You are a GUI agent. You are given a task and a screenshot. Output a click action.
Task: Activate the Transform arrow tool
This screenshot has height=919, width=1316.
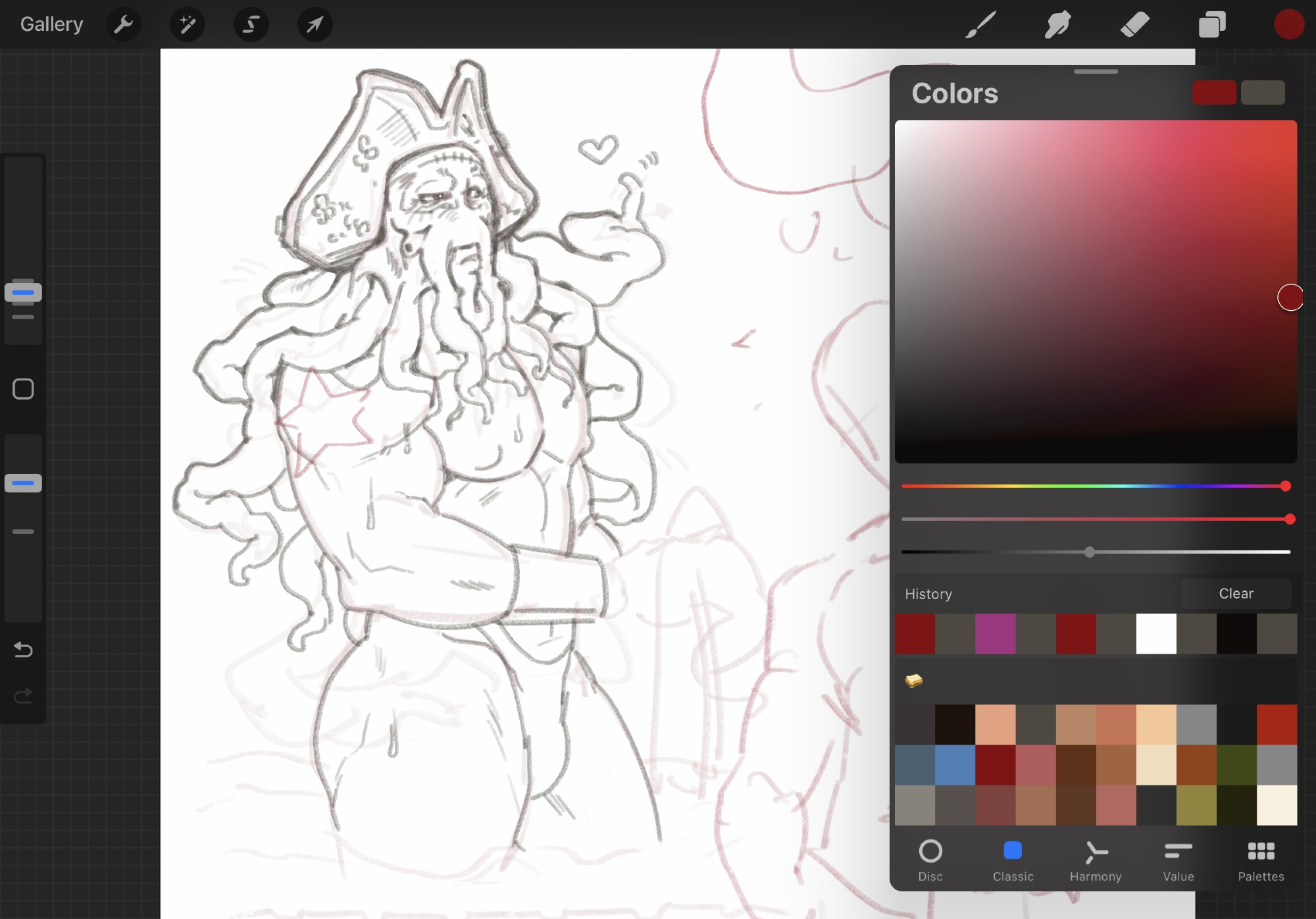[315, 25]
